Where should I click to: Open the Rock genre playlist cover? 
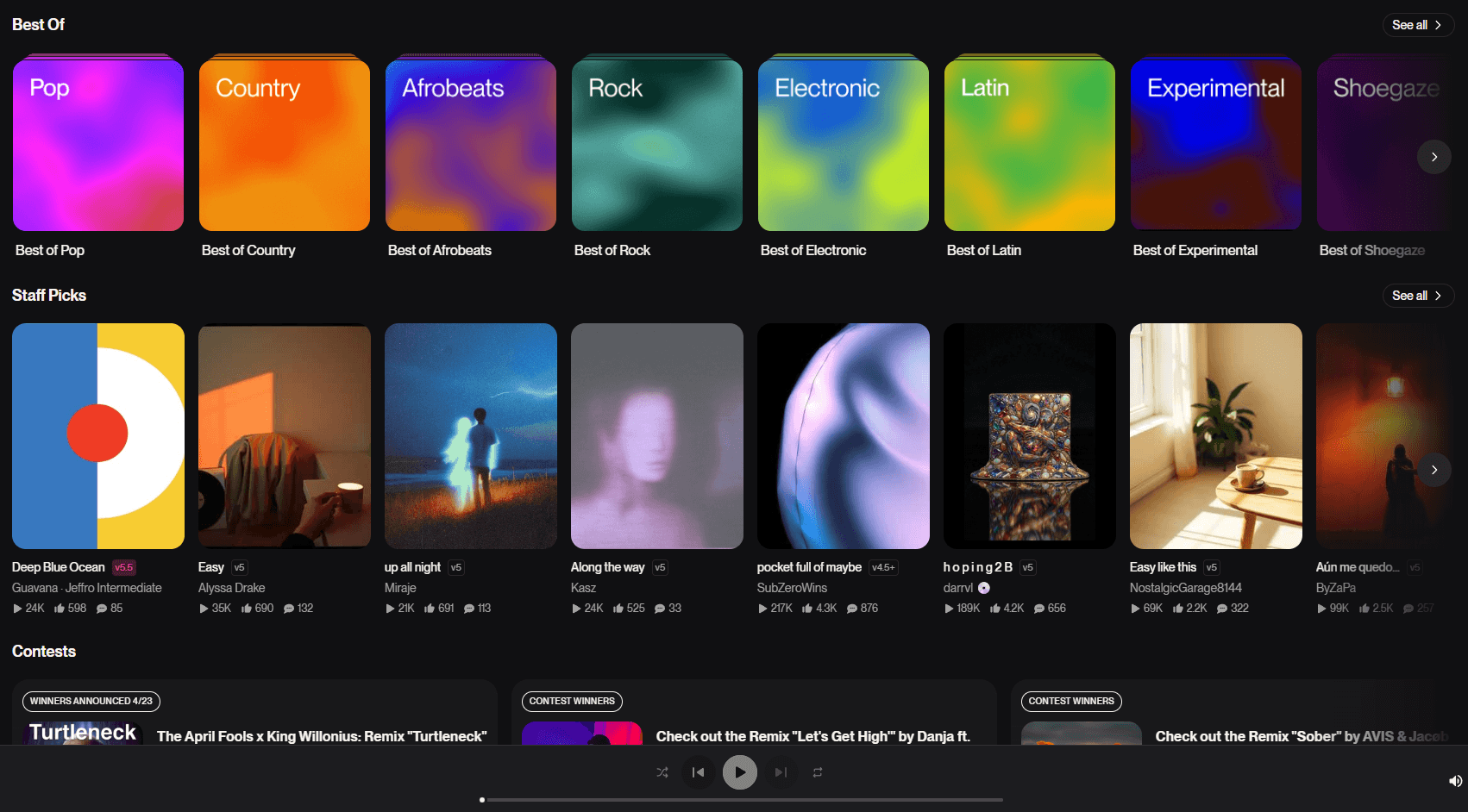pyautogui.click(x=656, y=145)
